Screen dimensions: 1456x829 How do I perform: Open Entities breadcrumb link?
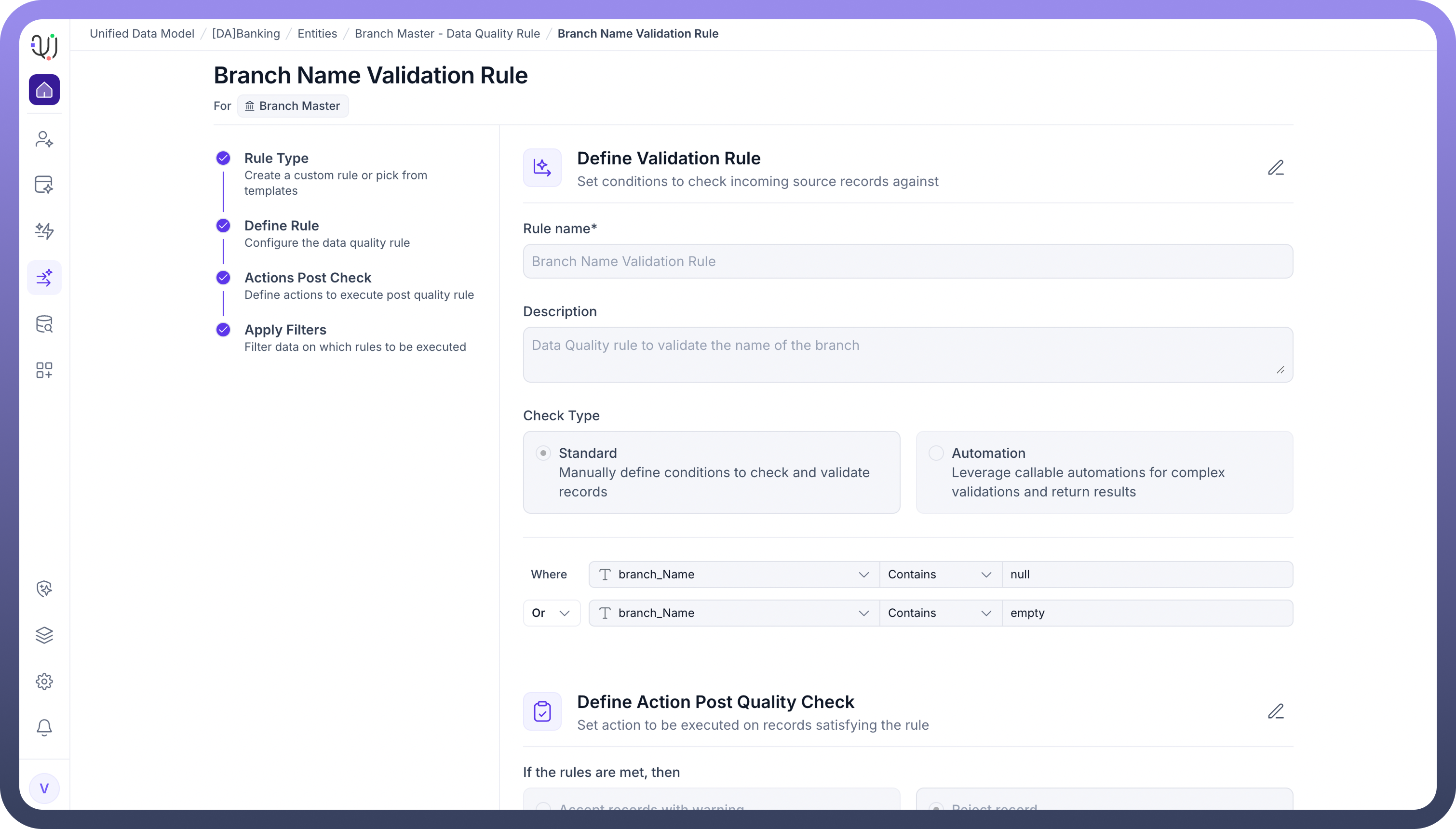click(x=317, y=34)
